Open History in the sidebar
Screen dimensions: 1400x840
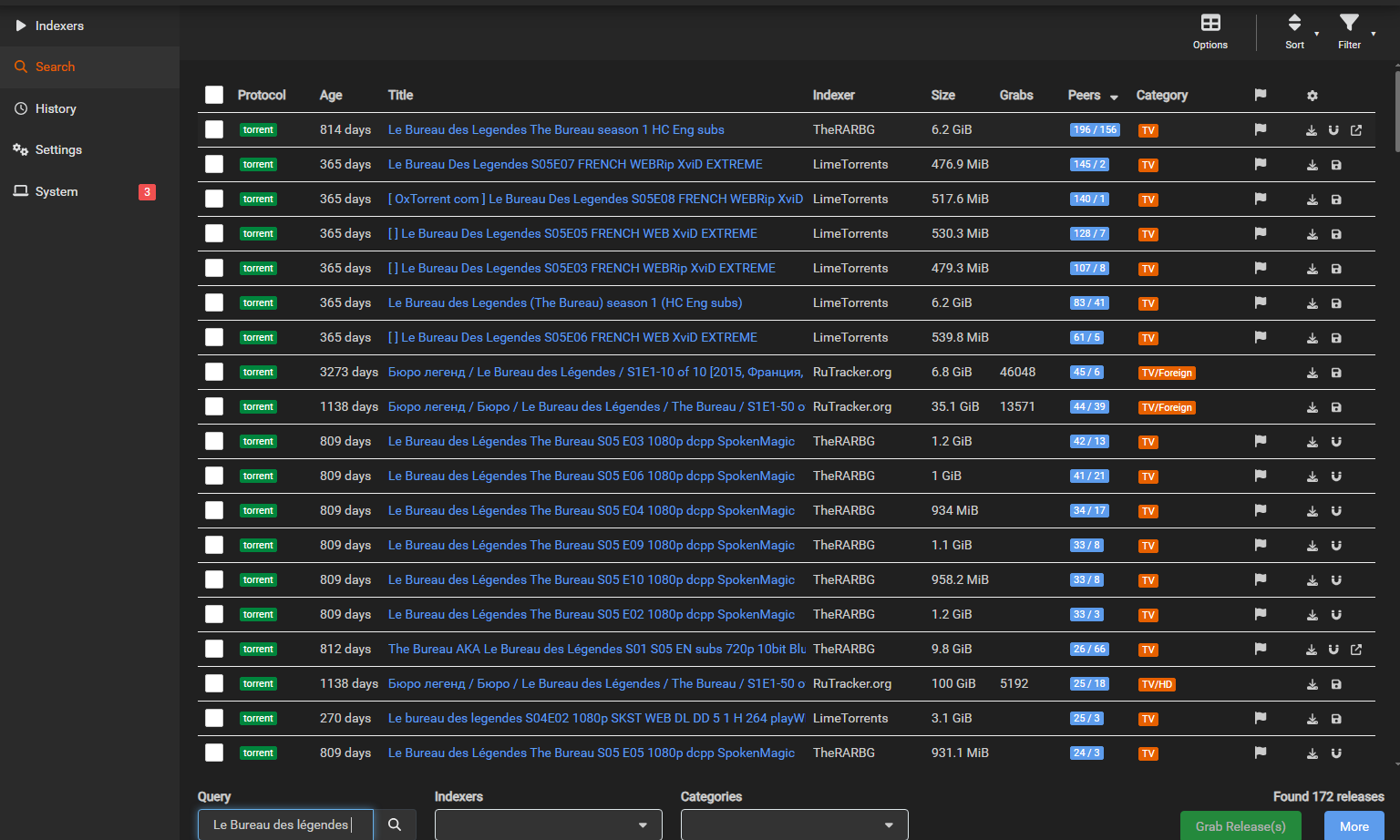(x=56, y=108)
